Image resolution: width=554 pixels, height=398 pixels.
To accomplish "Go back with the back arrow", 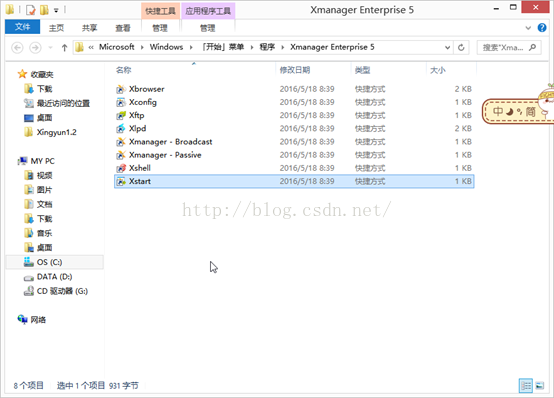I will tap(17, 47).
